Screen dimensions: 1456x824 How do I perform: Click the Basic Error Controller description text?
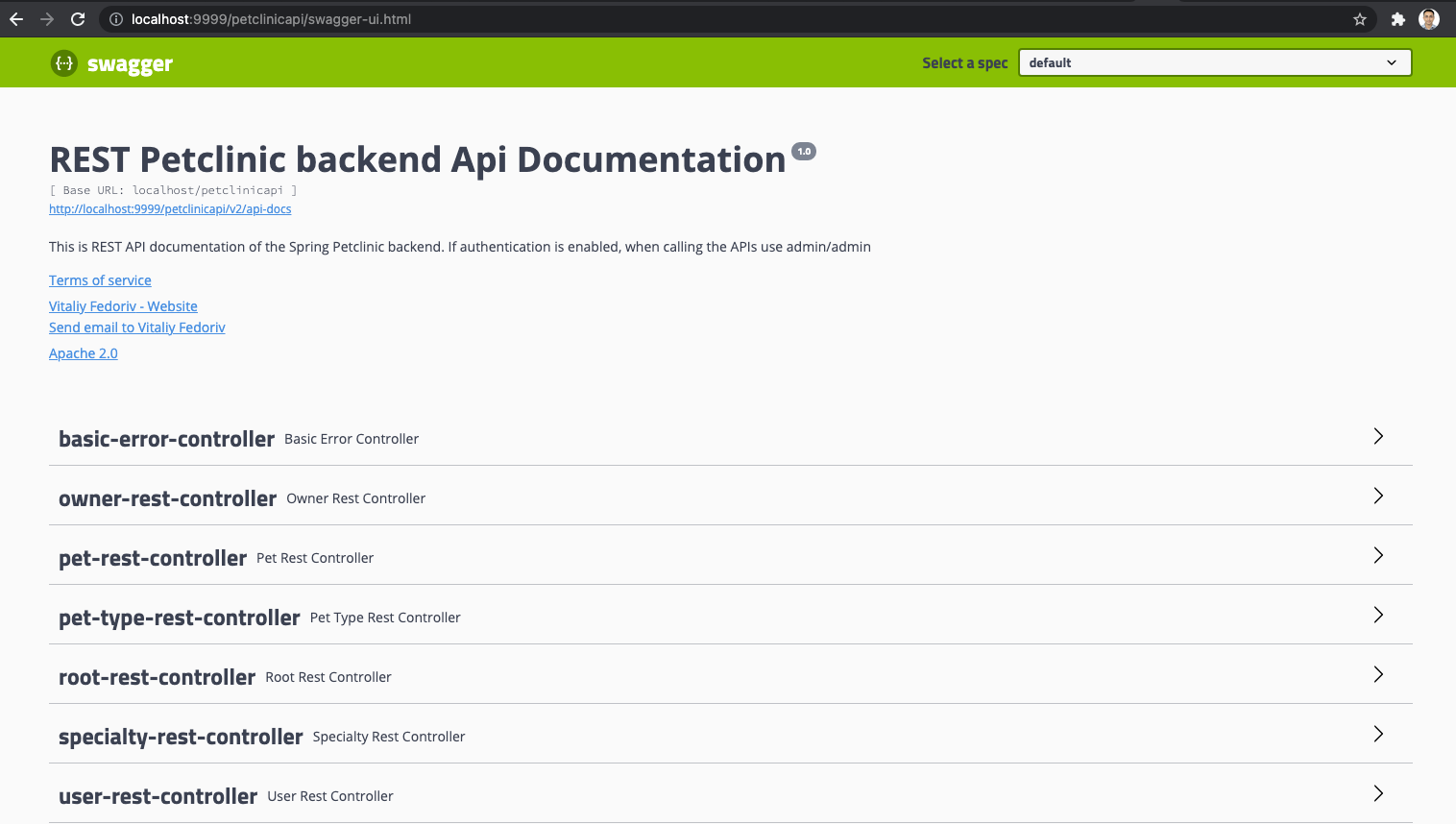pyautogui.click(x=352, y=439)
